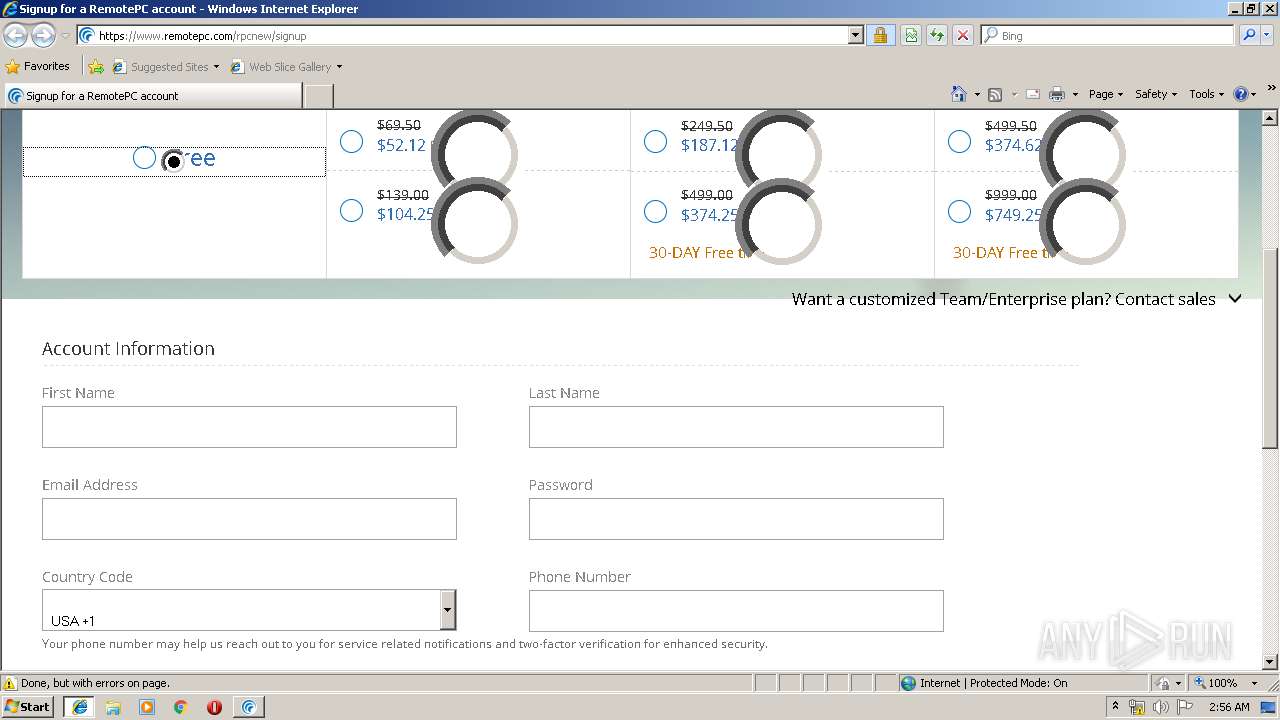The image size is (1280, 720).
Task: Open search provider dropdown arrow
Action: (x=1269, y=35)
